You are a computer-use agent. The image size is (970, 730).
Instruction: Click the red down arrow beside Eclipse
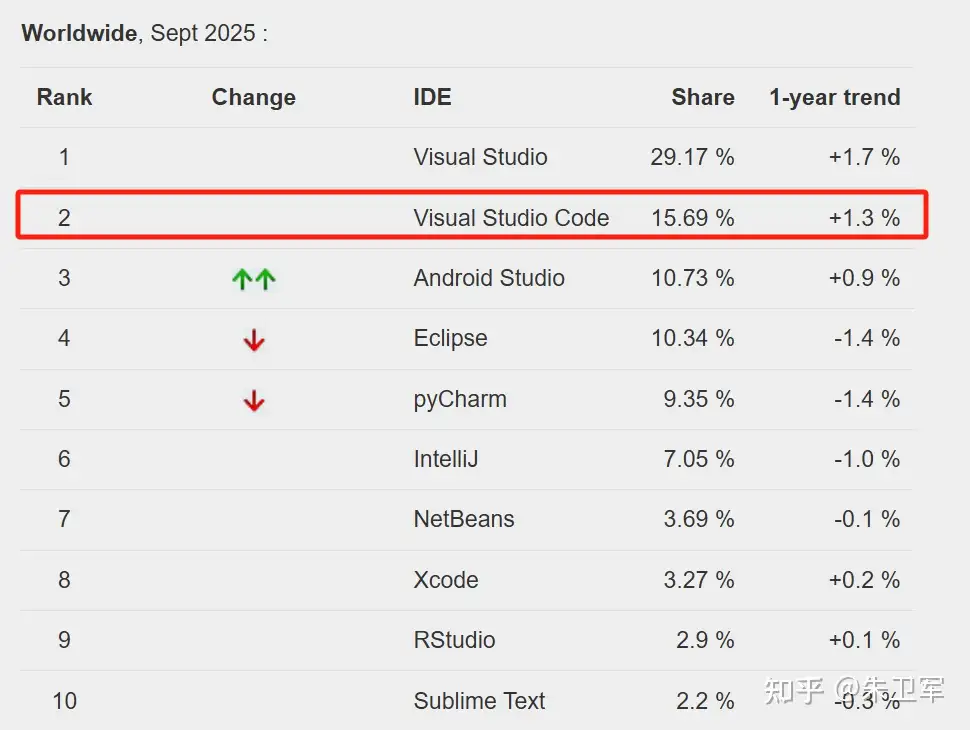click(254, 340)
